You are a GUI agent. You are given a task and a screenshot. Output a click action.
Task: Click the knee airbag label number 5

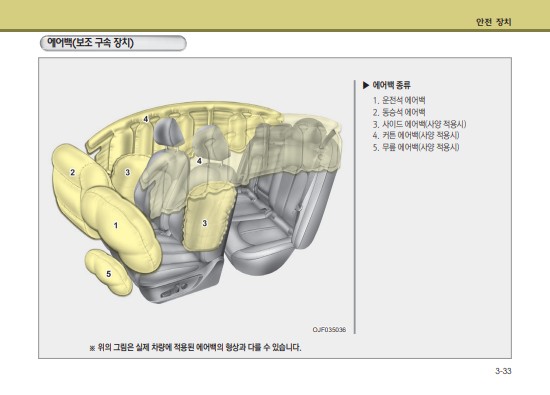[x=109, y=274]
